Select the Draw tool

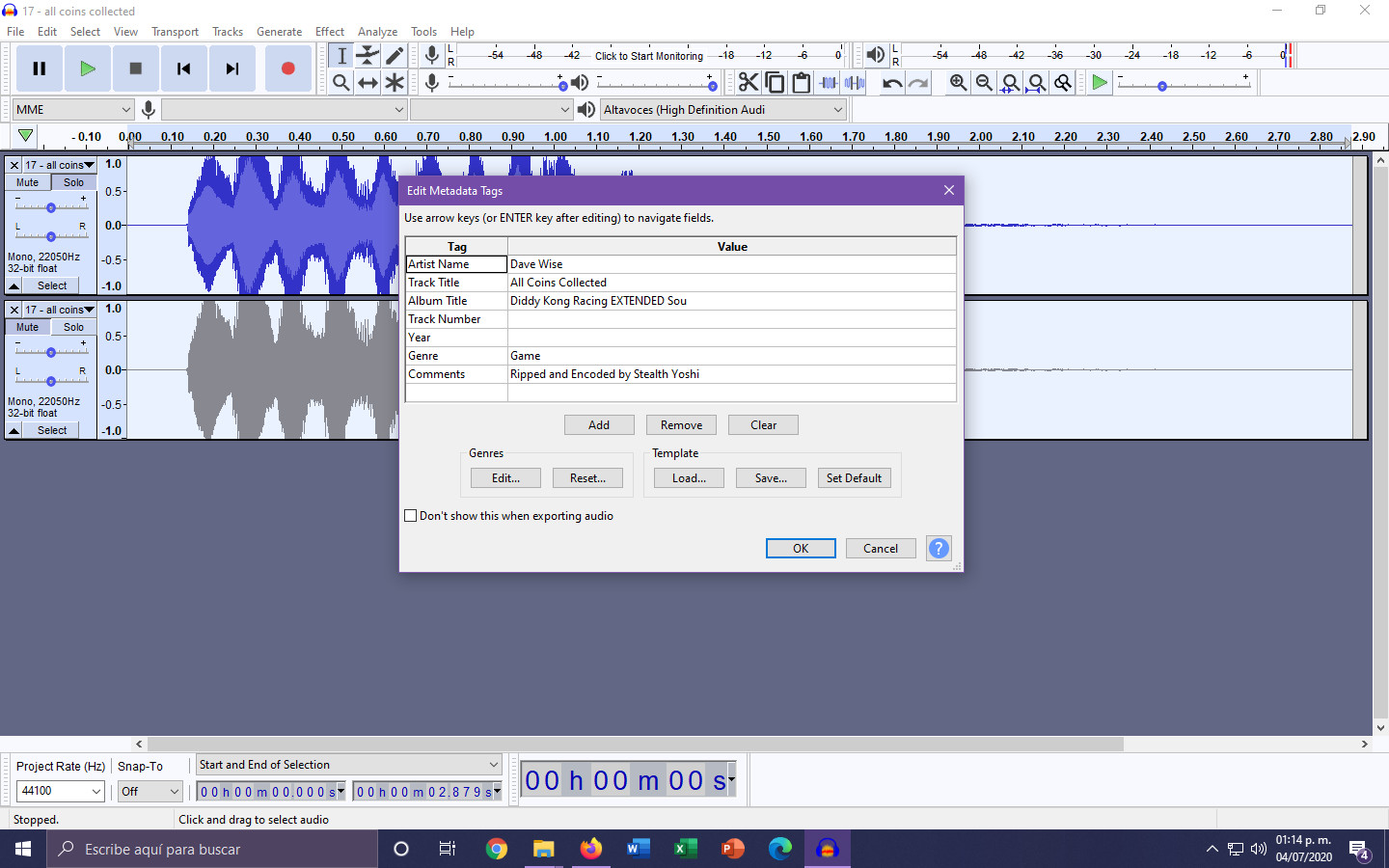395,55
